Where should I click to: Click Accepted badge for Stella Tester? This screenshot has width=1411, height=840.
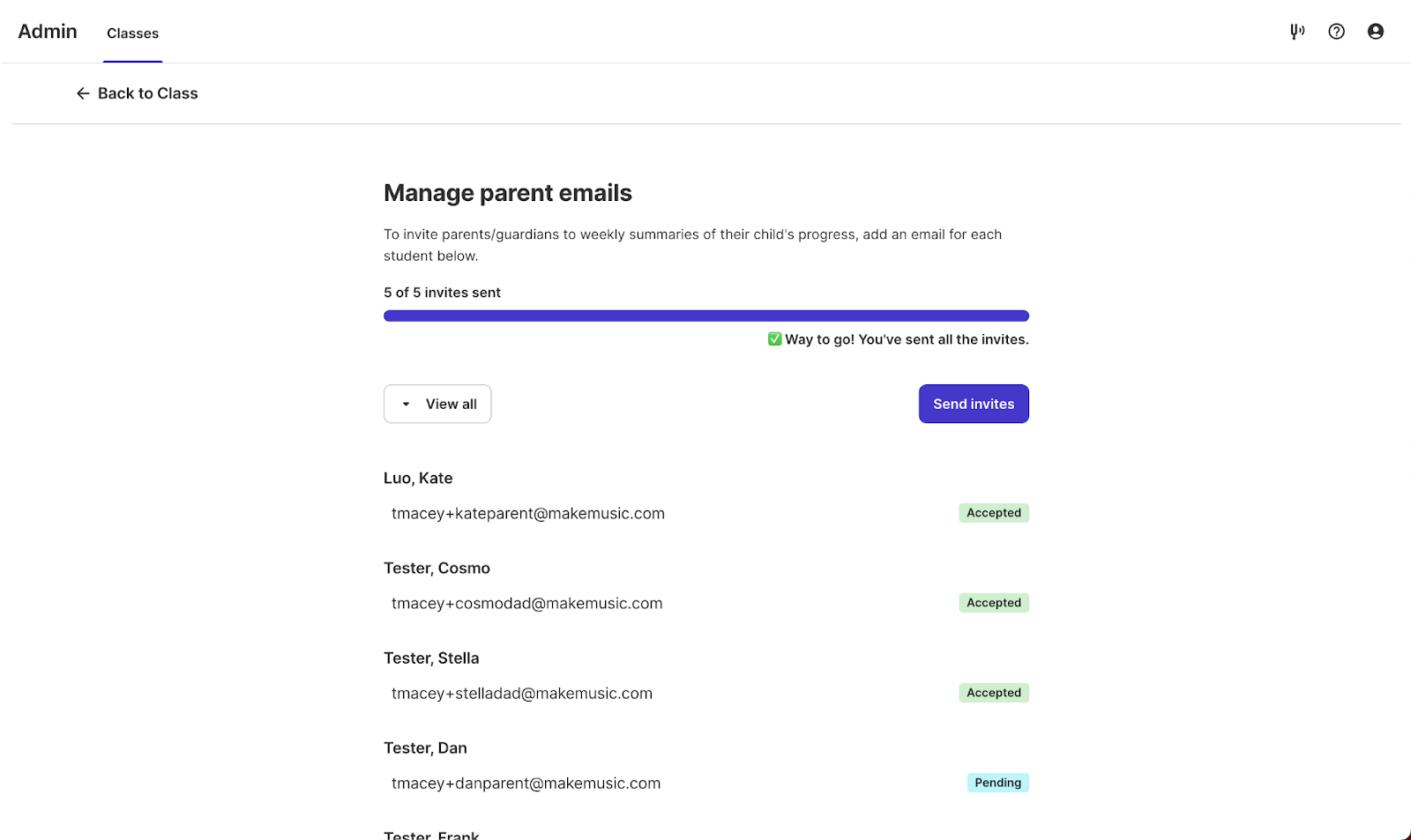pyautogui.click(x=994, y=693)
